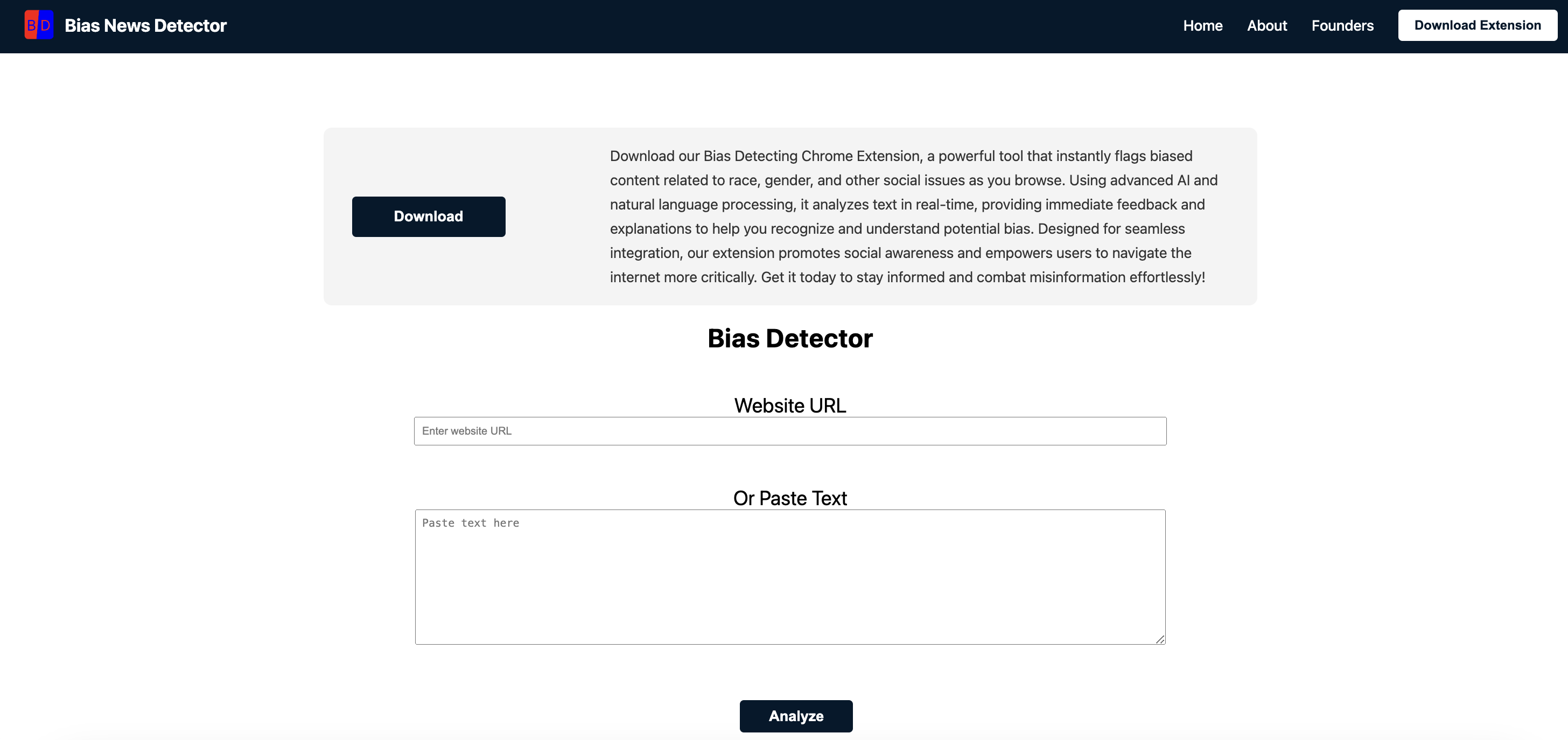Click inside the Paste text here box
Image resolution: width=1568 pixels, height=740 pixels.
point(789,576)
